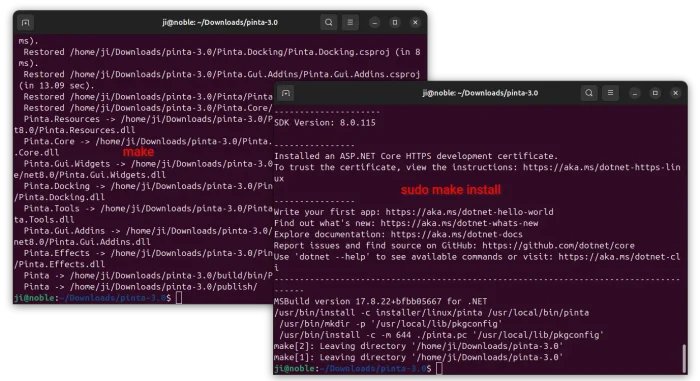Close the back terminal window

415,22
